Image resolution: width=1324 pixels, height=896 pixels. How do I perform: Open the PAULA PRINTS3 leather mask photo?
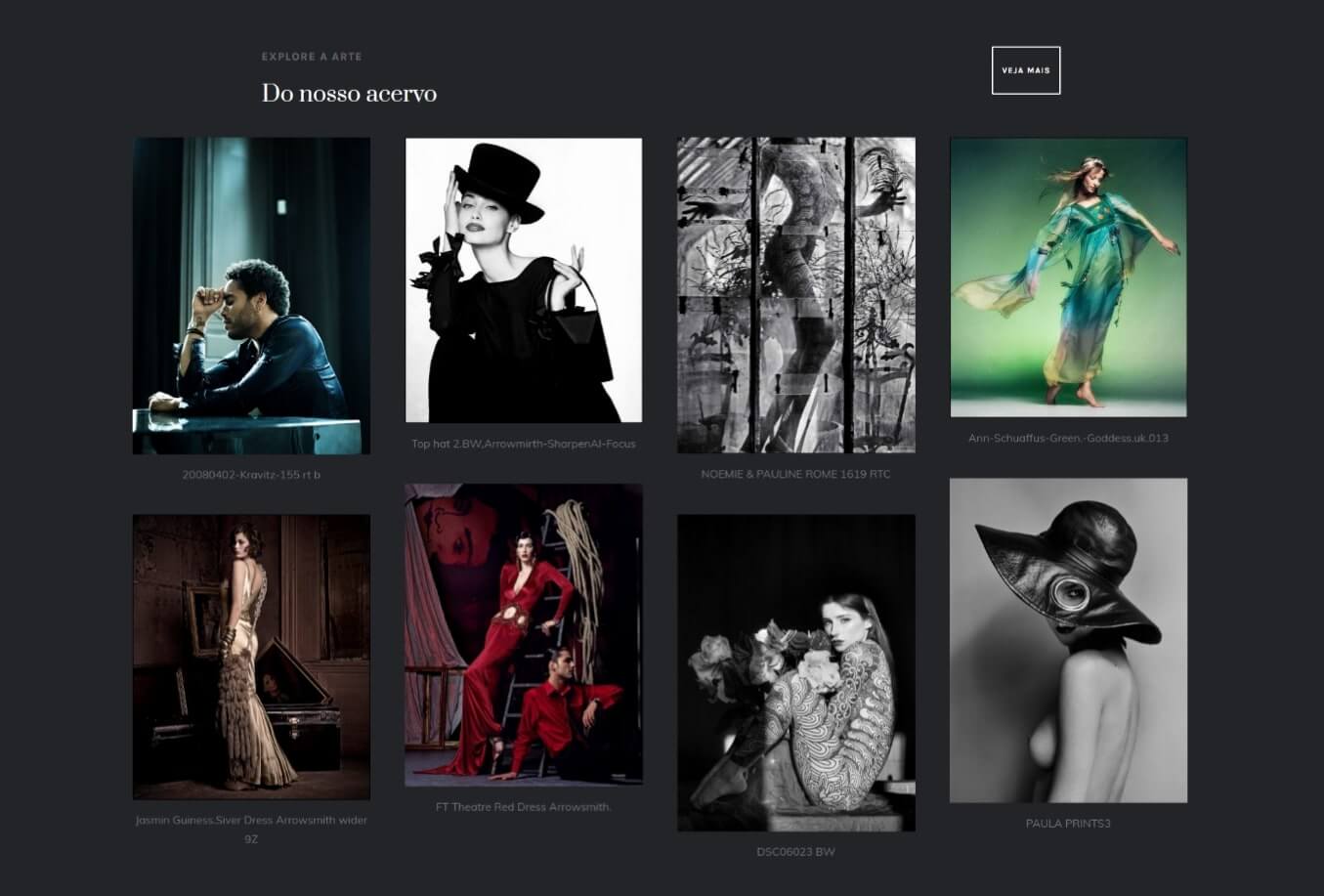(x=1068, y=640)
